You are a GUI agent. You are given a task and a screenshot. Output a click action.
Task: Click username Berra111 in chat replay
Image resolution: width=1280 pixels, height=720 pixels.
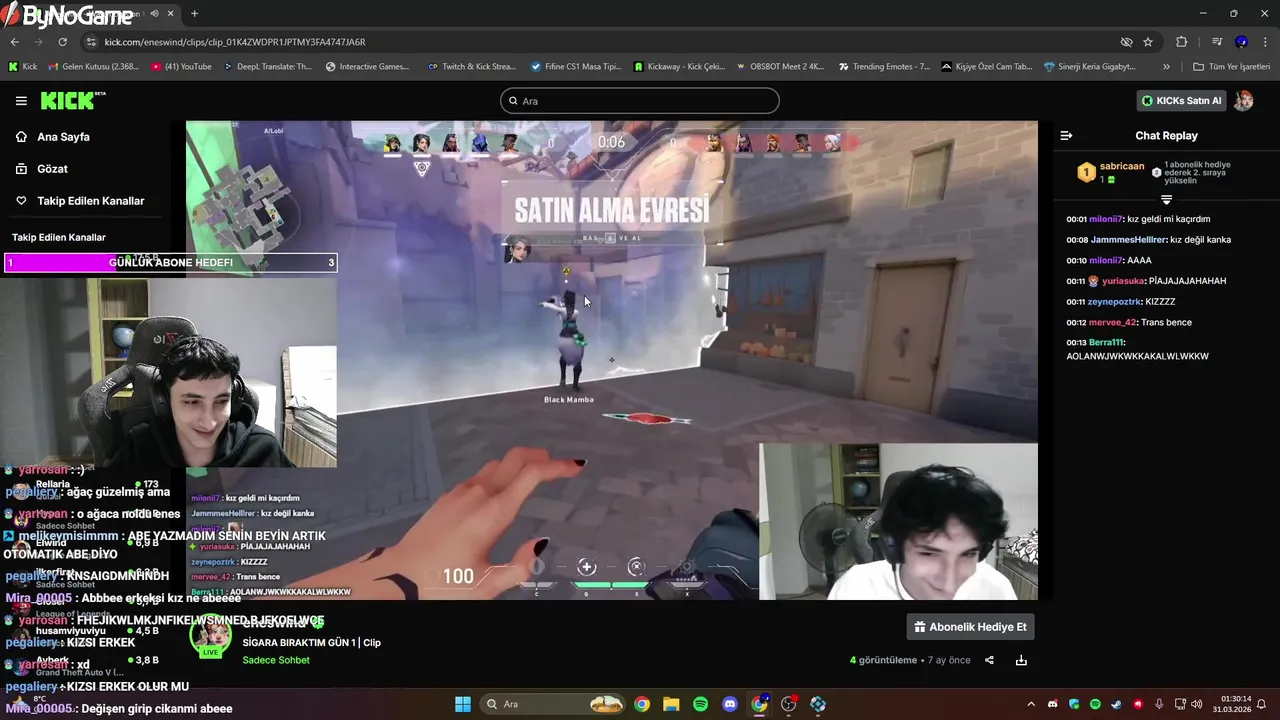click(1108, 343)
